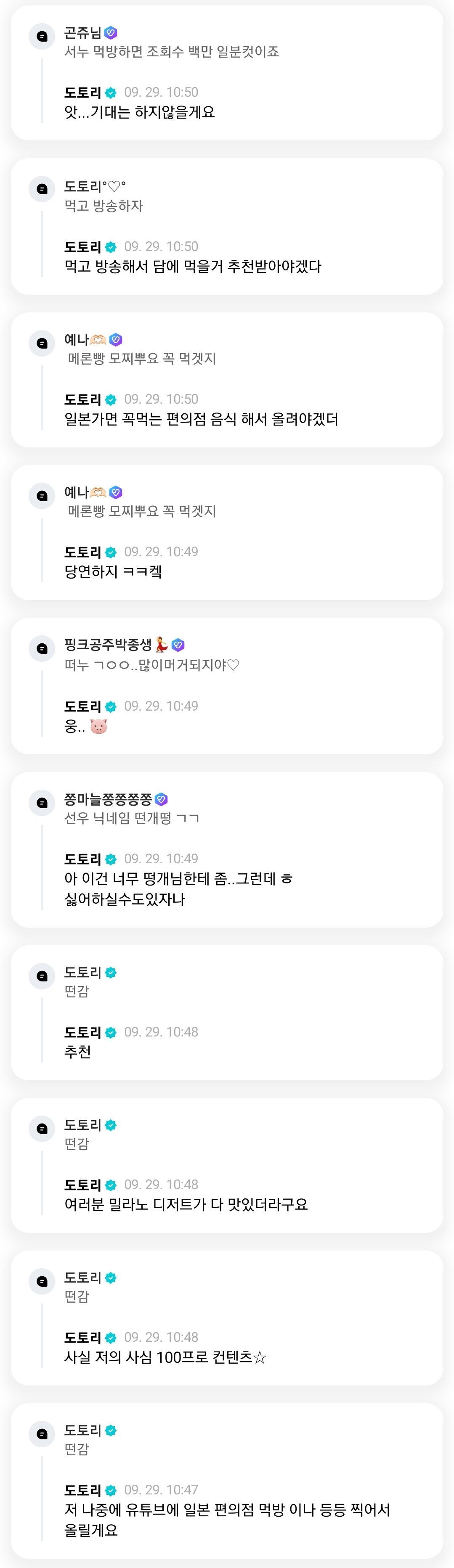Select the username 쫑마늘쫑쫑쫑쫑
This screenshot has height=1568, width=454.
pyautogui.click(x=108, y=799)
